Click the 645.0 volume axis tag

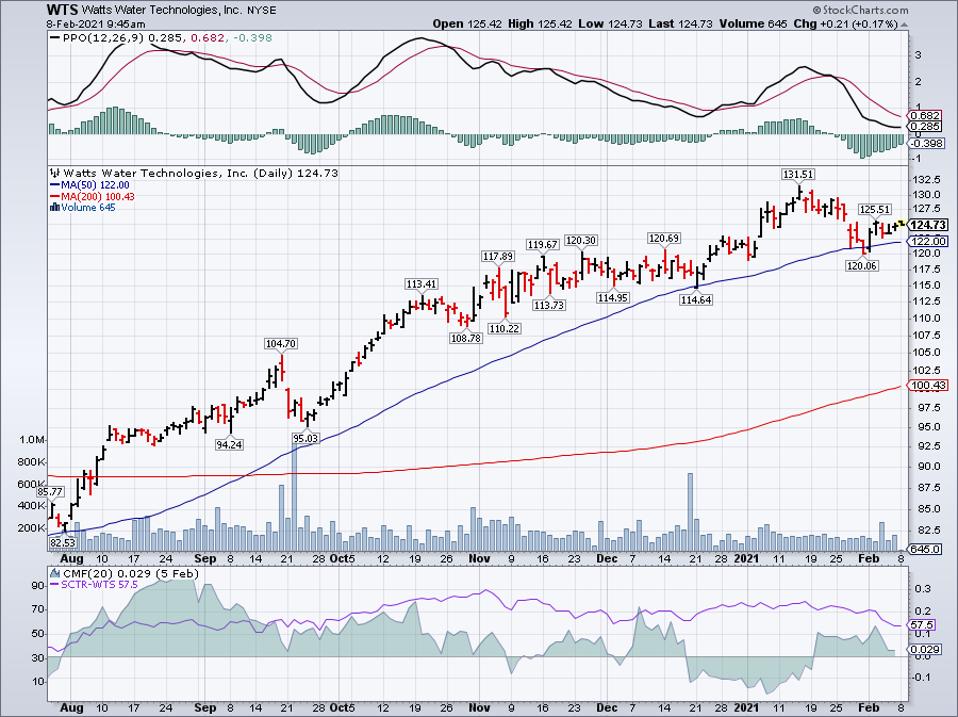click(926, 549)
